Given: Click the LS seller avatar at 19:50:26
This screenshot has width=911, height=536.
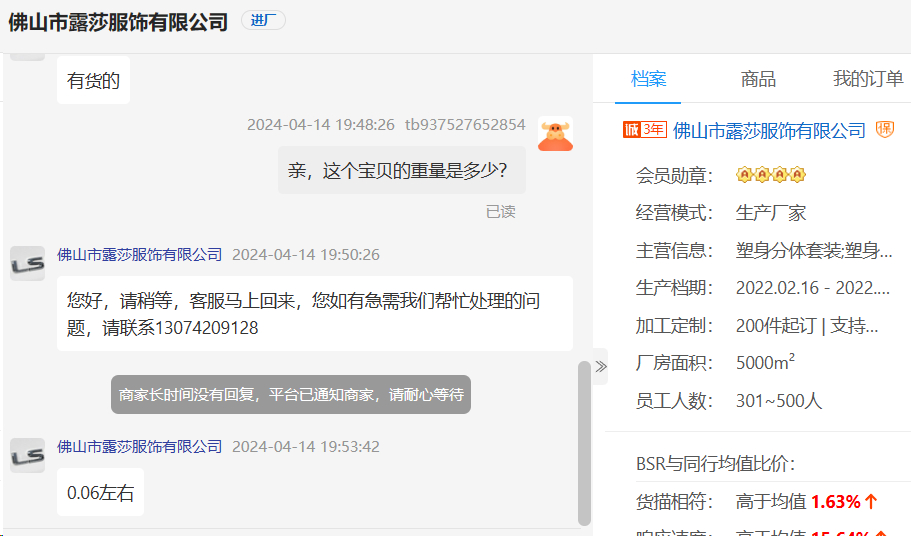Looking at the screenshot, I should pyautogui.click(x=27, y=264).
